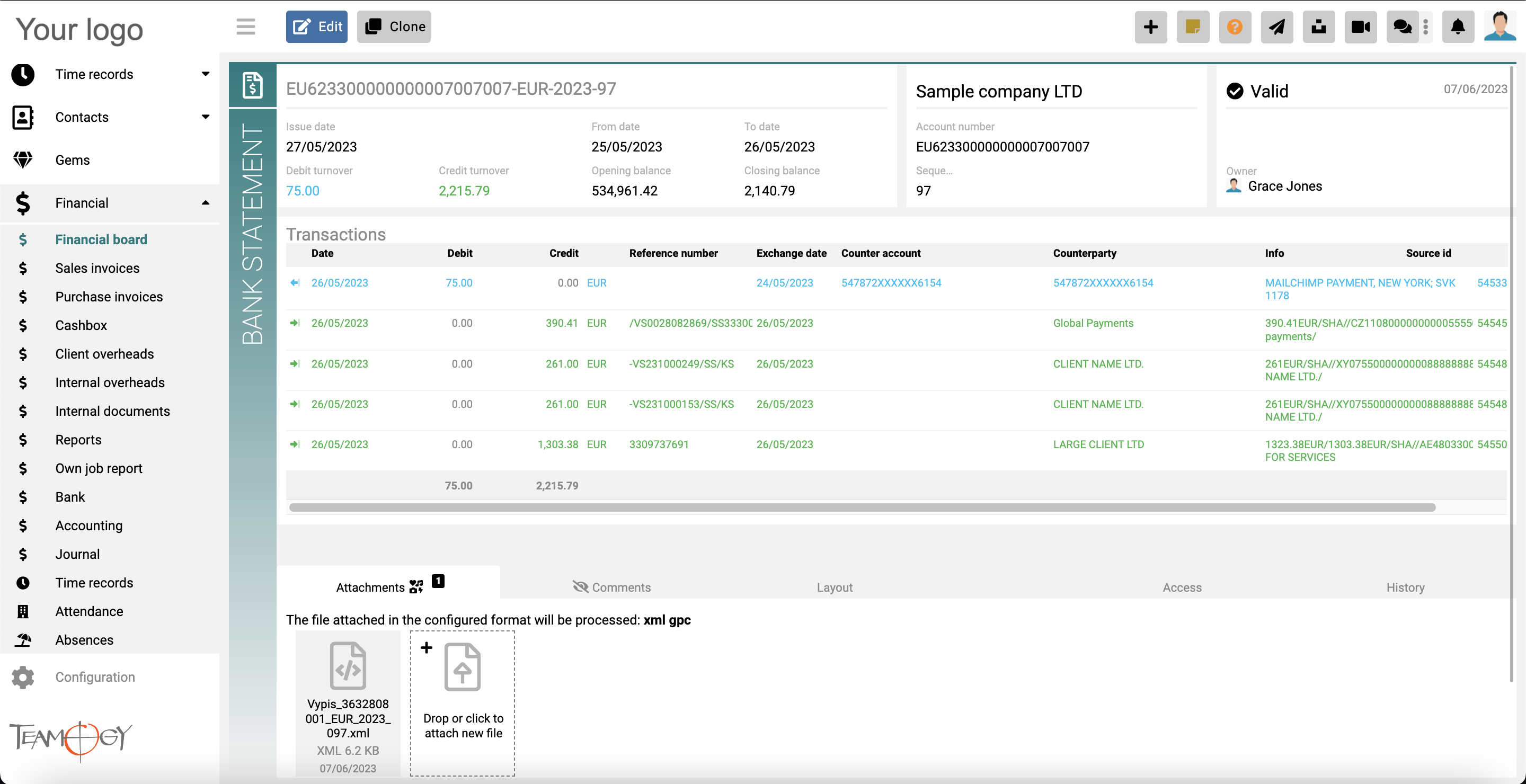The width and height of the screenshot is (1526, 784).
Task: Open Own job report
Action: tap(99, 468)
